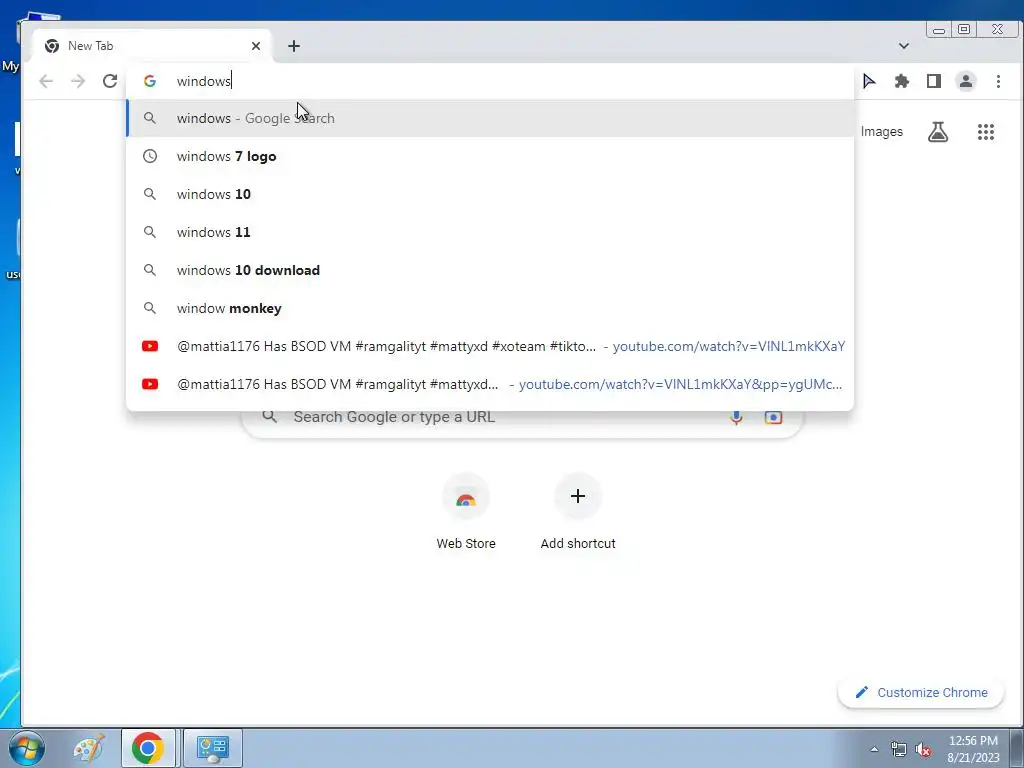Launch Paint from the taskbar

coord(89,748)
